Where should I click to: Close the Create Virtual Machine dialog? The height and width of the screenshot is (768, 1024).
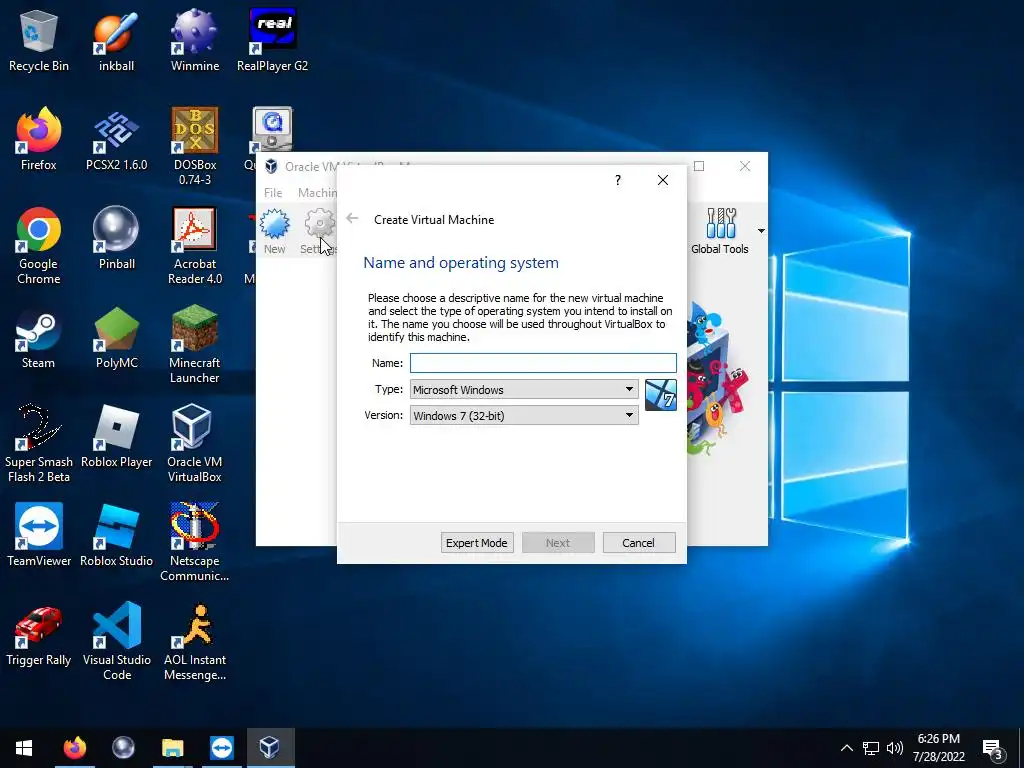(663, 180)
